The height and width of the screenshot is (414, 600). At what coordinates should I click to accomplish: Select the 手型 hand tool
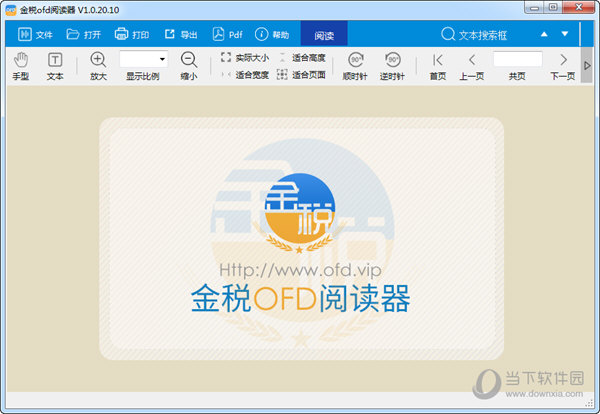(x=21, y=66)
